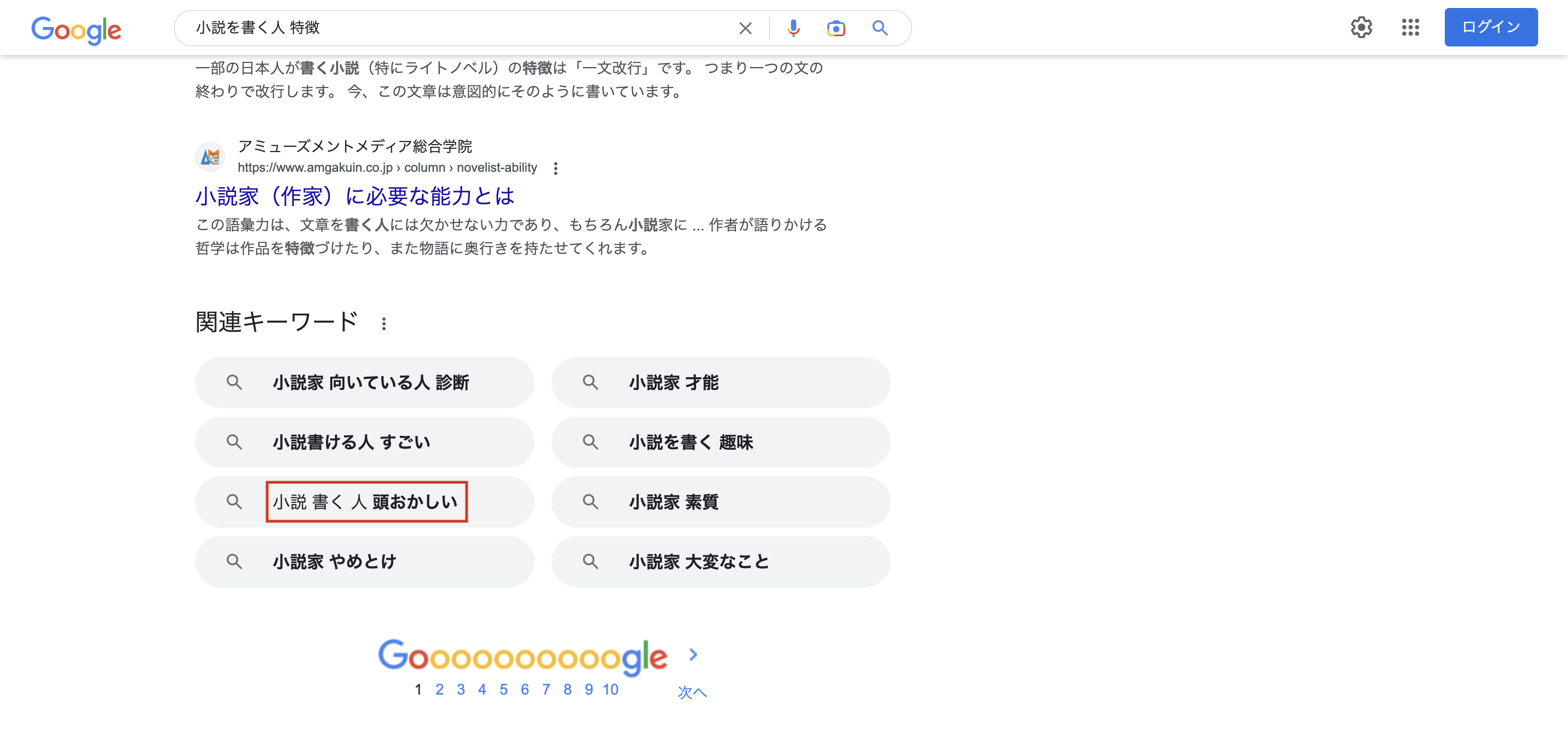Click magnifier icon in 小説家 素質 chip

click(x=590, y=502)
